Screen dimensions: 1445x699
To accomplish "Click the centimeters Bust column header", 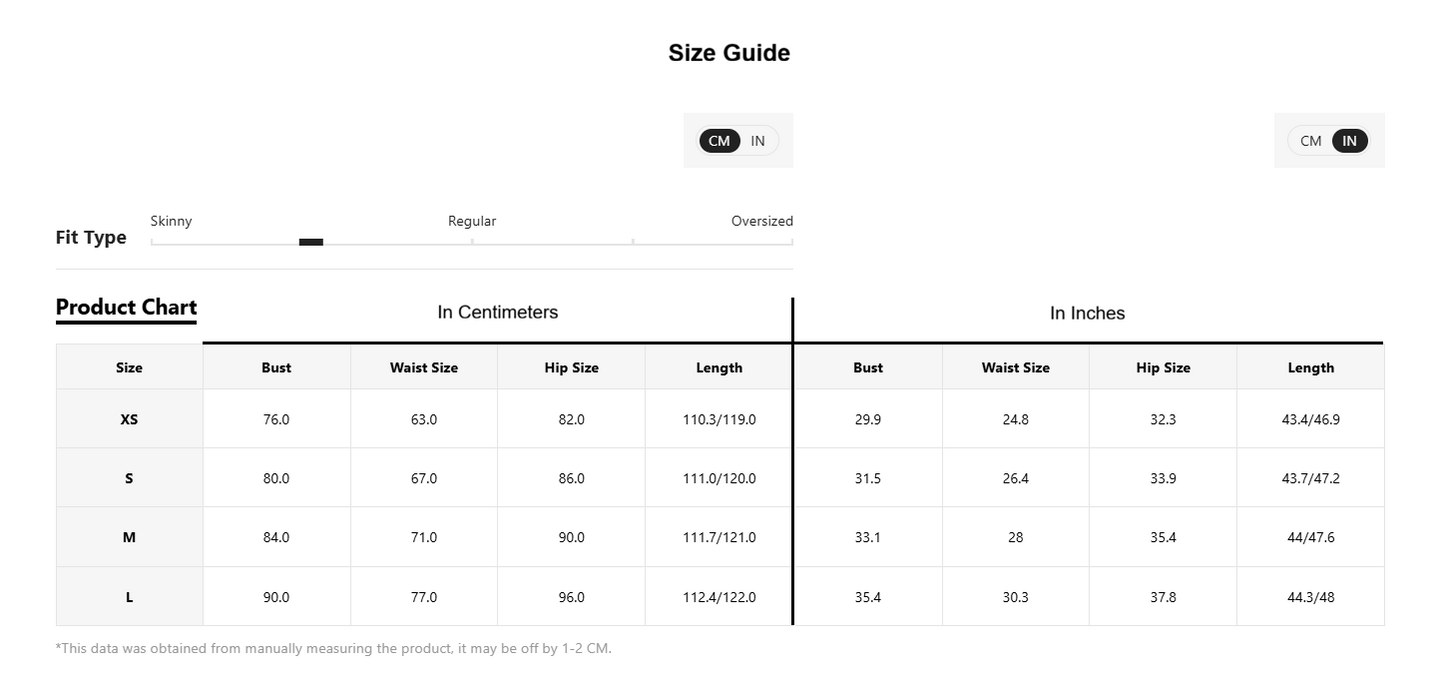I will (277, 367).
